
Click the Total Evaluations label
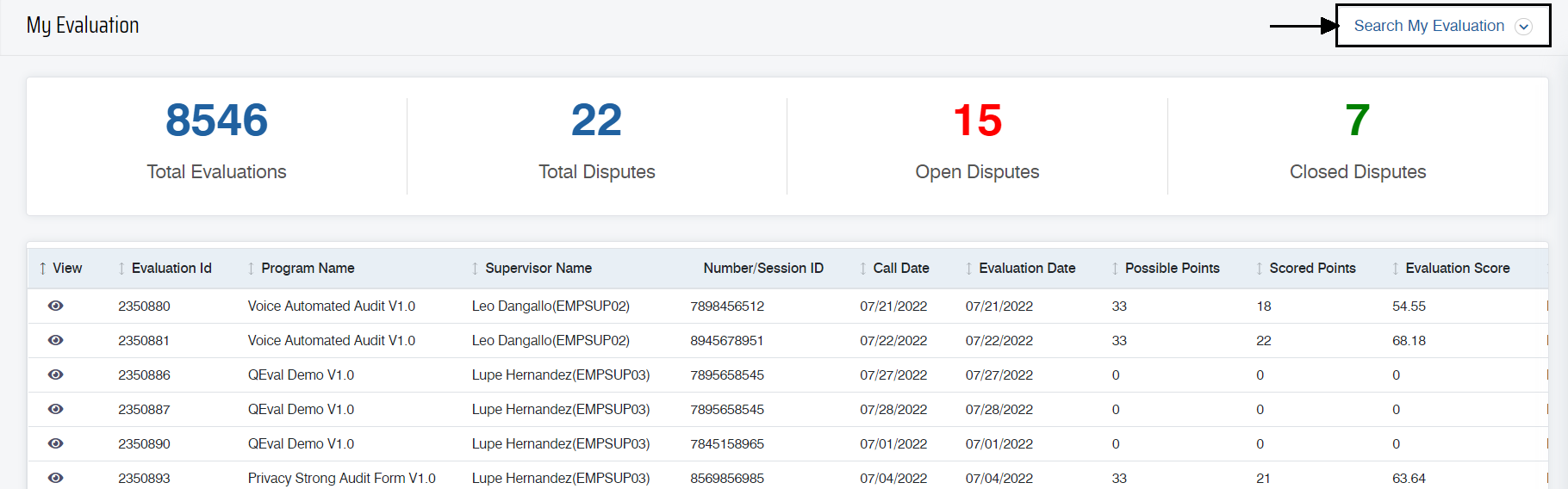(x=216, y=172)
